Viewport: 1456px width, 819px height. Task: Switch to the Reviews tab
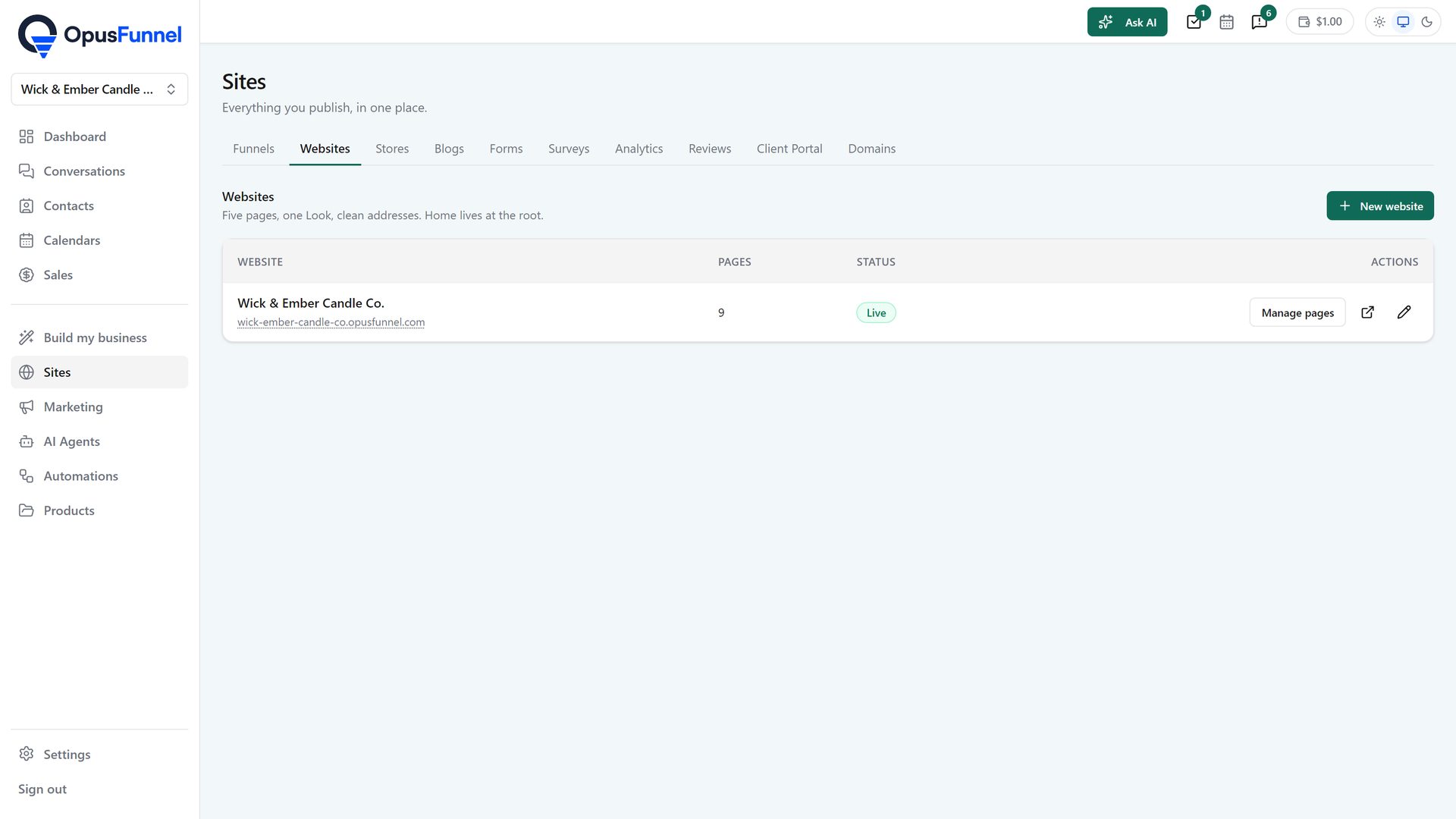[x=710, y=149]
